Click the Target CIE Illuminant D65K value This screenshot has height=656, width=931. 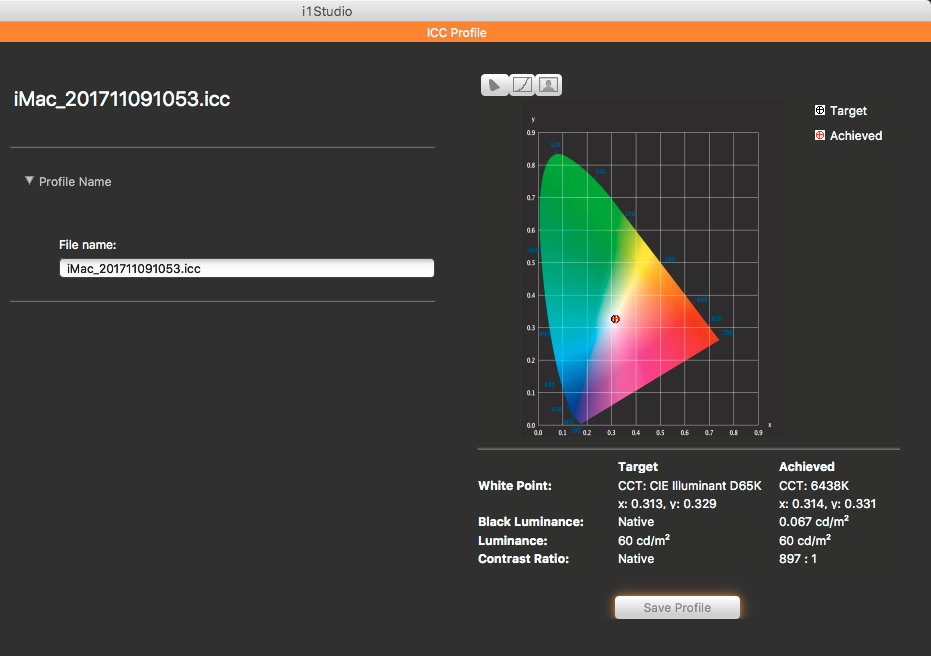[x=689, y=486]
